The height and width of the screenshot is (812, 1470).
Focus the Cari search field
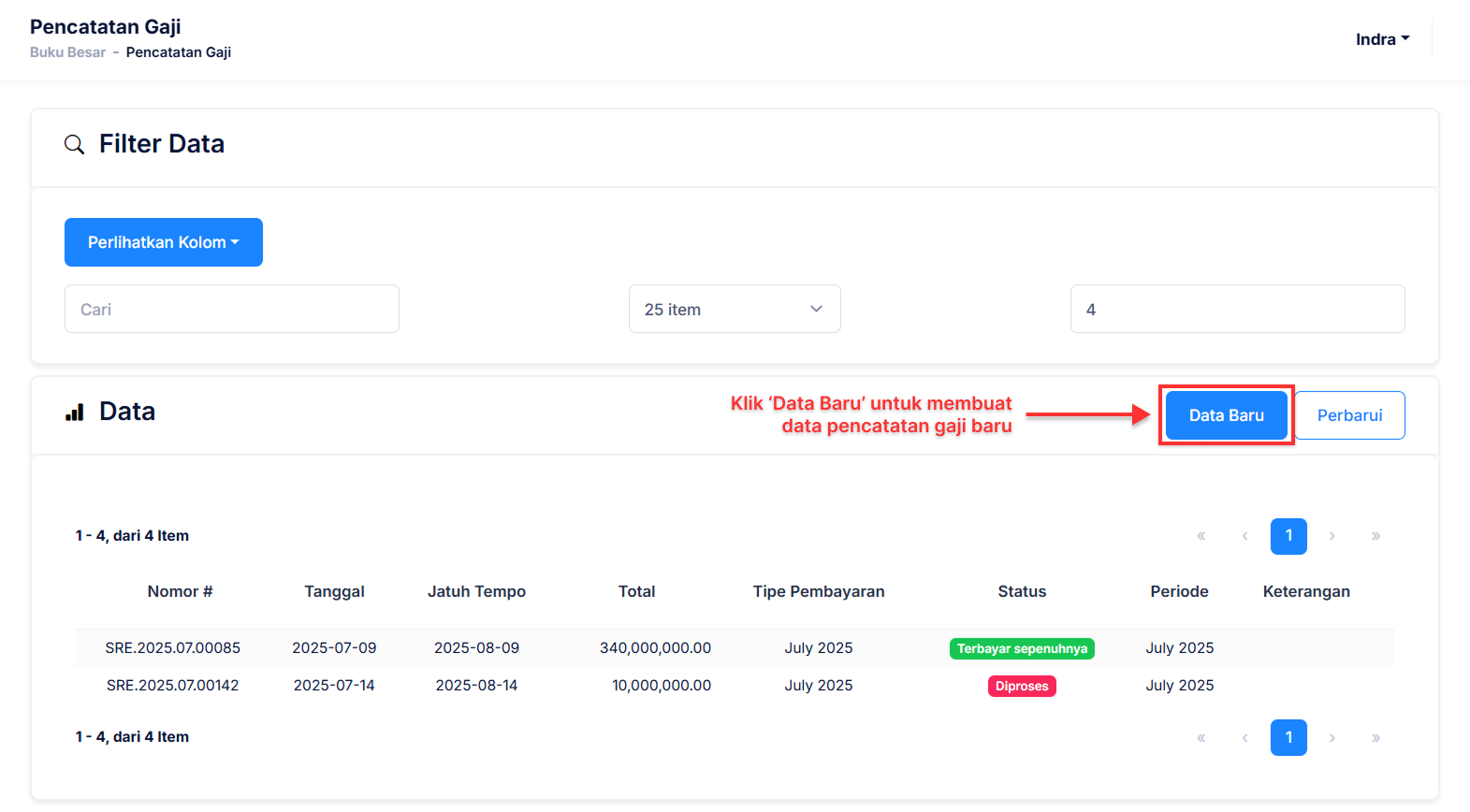pos(232,310)
